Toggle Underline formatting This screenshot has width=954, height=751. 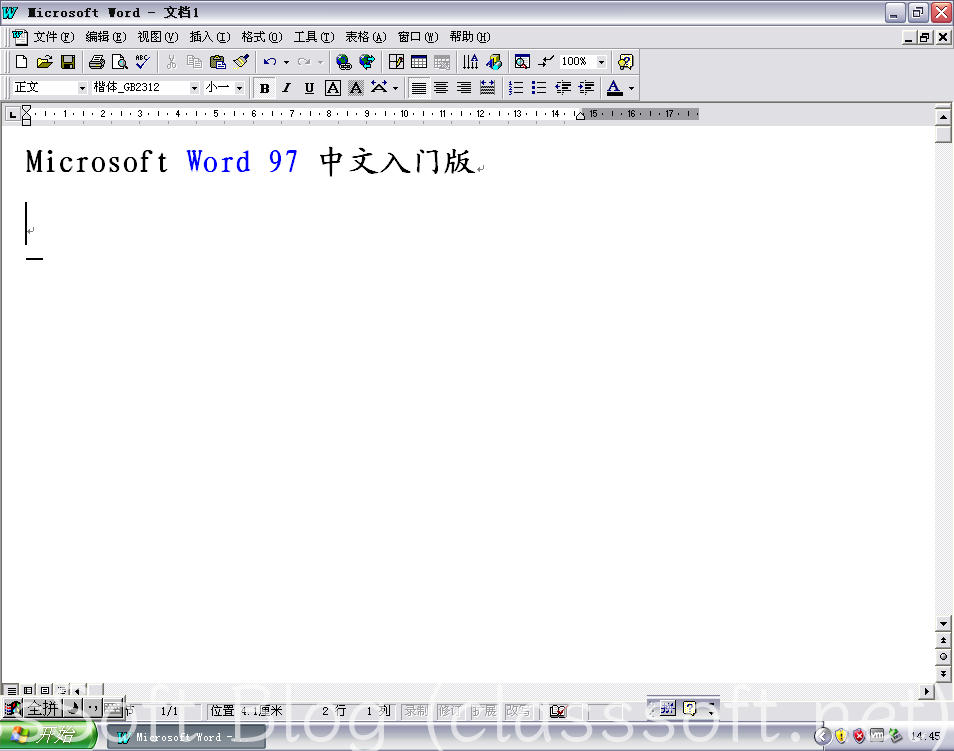point(309,88)
